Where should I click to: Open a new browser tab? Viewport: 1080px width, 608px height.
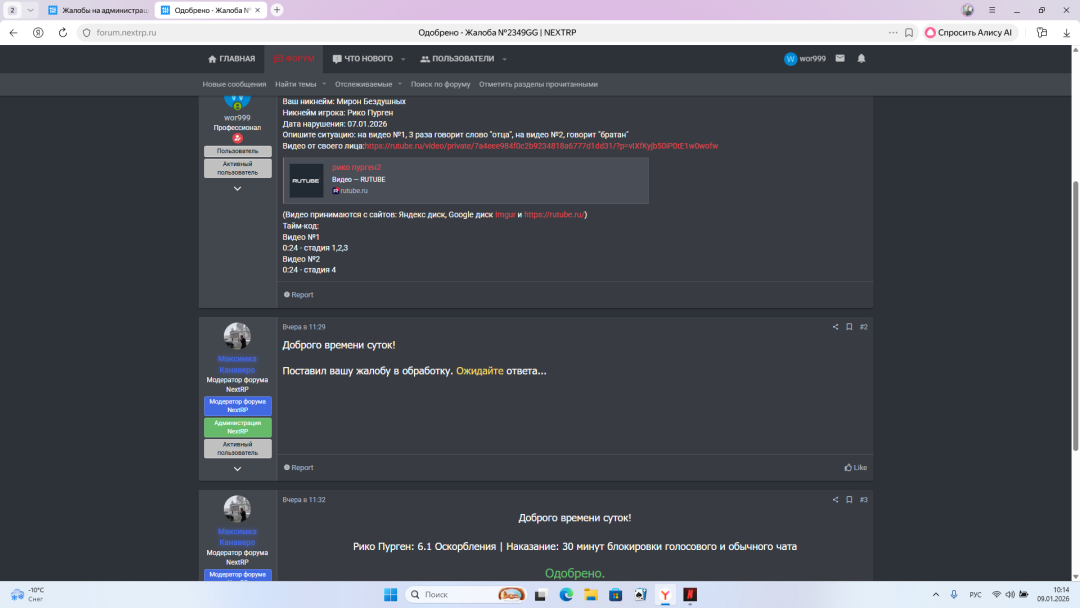click(x=277, y=10)
